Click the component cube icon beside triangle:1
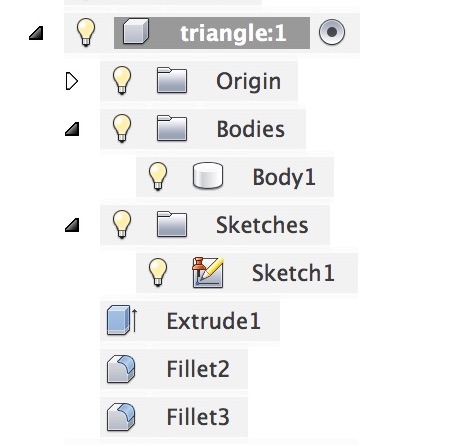Viewport: 461px width, 445px height. pyautogui.click(x=135, y=31)
